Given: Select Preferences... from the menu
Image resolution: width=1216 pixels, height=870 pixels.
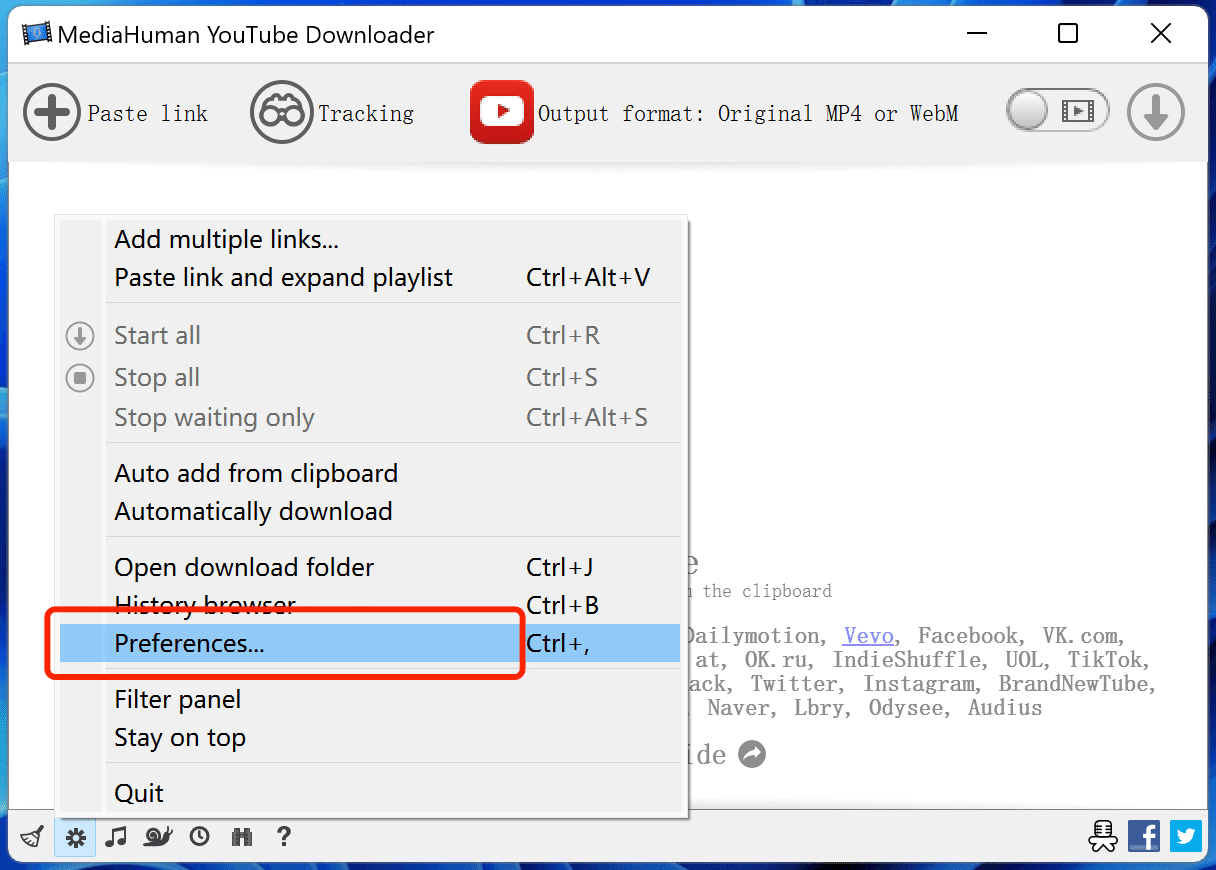Looking at the screenshot, I should click(x=189, y=643).
